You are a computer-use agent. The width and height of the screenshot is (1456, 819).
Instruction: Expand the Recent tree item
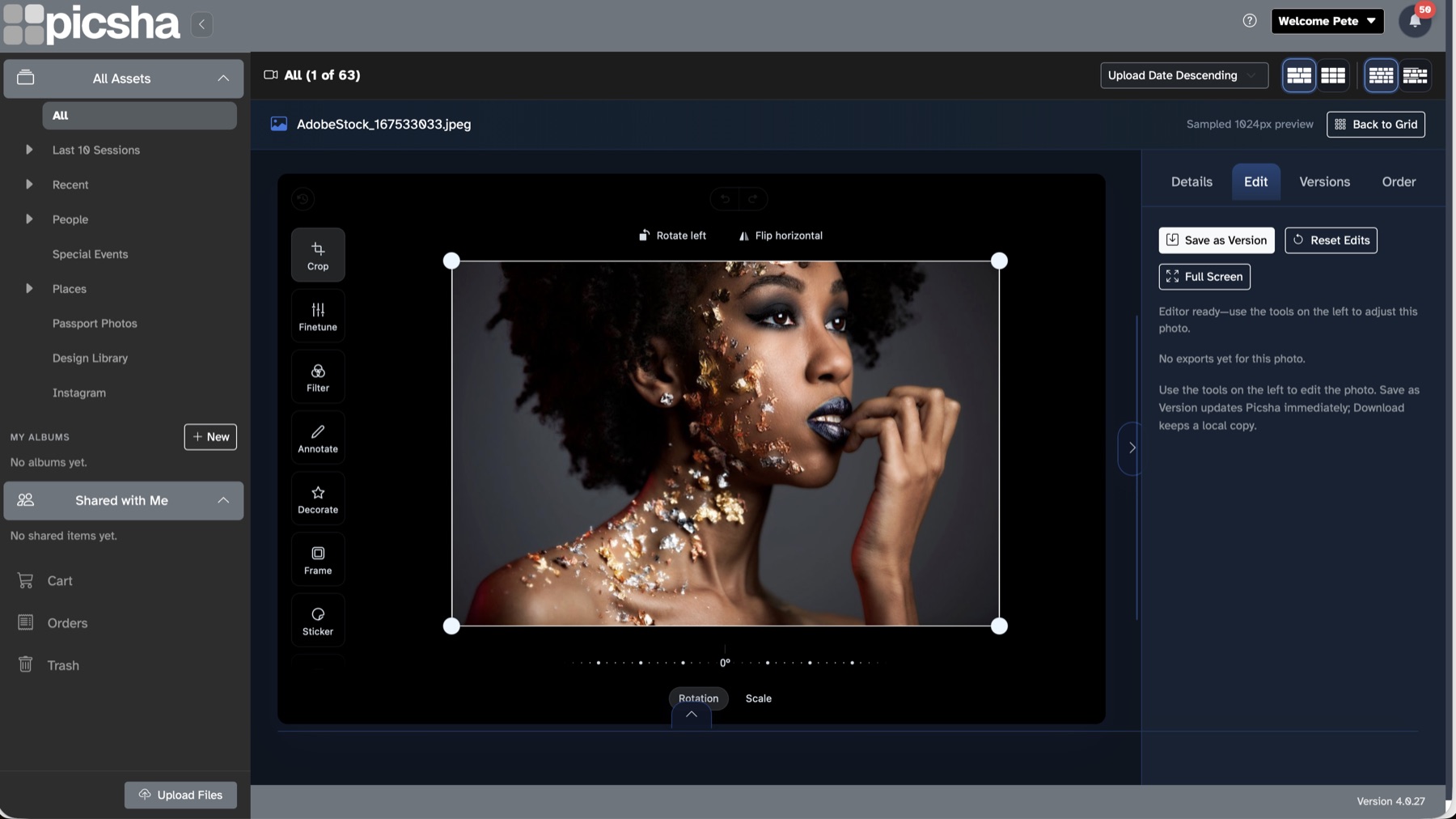pos(29,185)
